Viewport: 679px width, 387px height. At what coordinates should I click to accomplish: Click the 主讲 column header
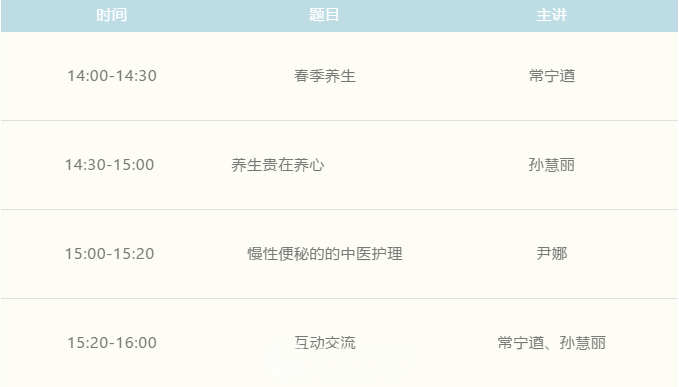pyautogui.click(x=551, y=15)
